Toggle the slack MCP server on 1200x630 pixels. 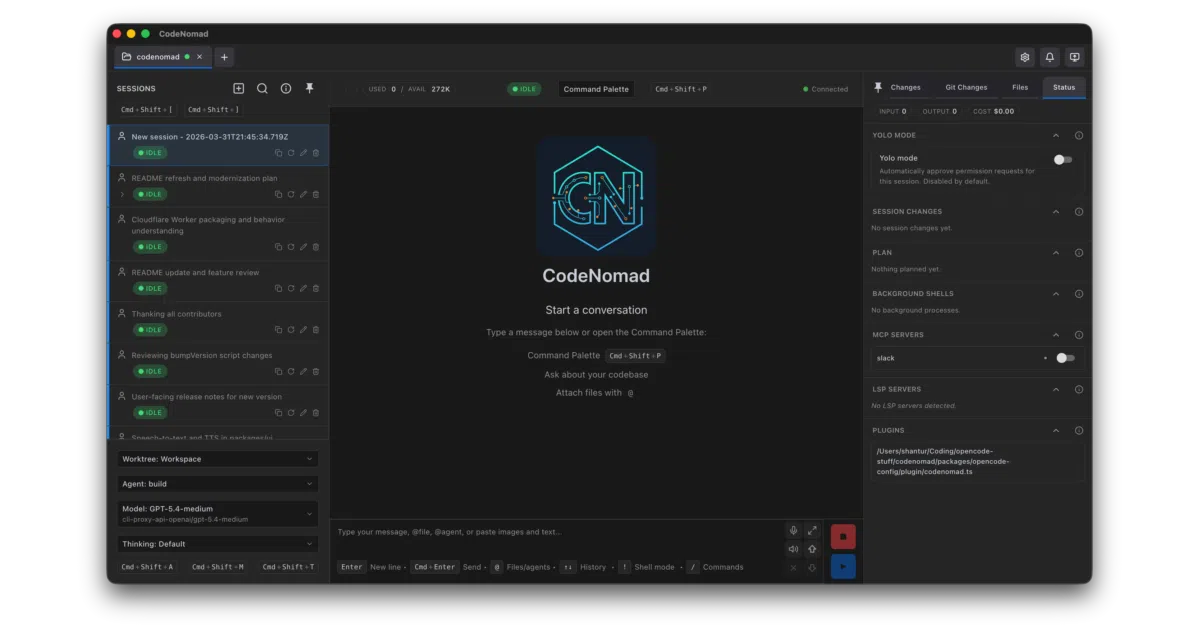coord(1065,358)
